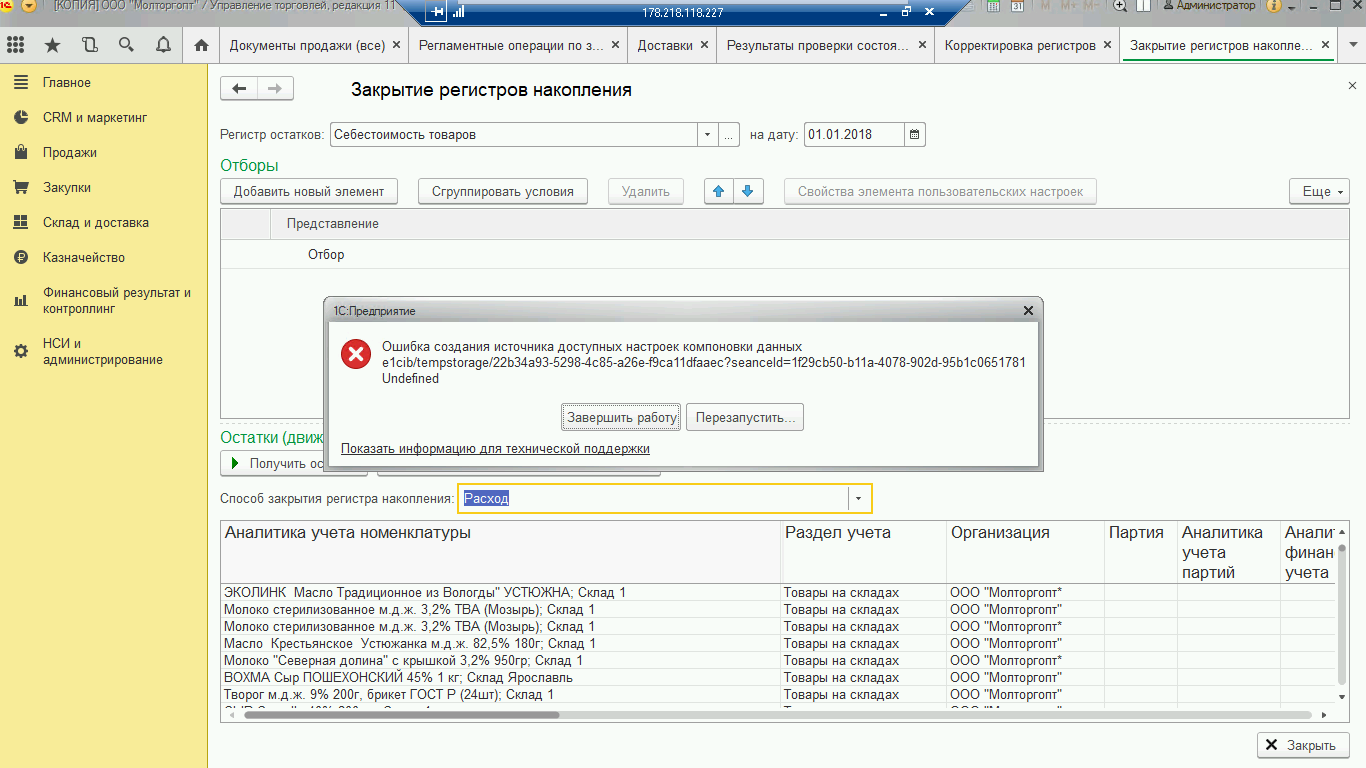Click the CRM и маркетинг pie icon
The width and height of the screenshot is (1366, 768).
[21, 118]
